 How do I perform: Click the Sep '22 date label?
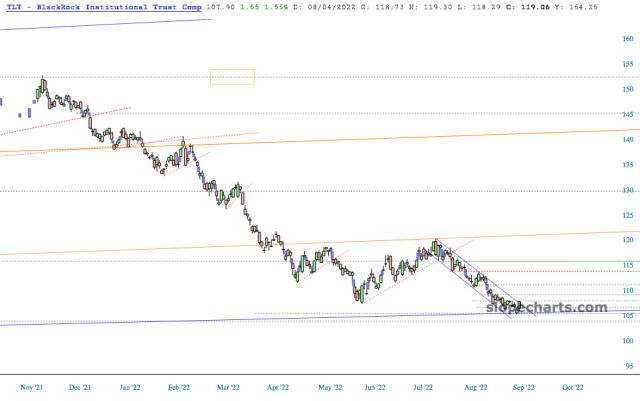point(523,387)
